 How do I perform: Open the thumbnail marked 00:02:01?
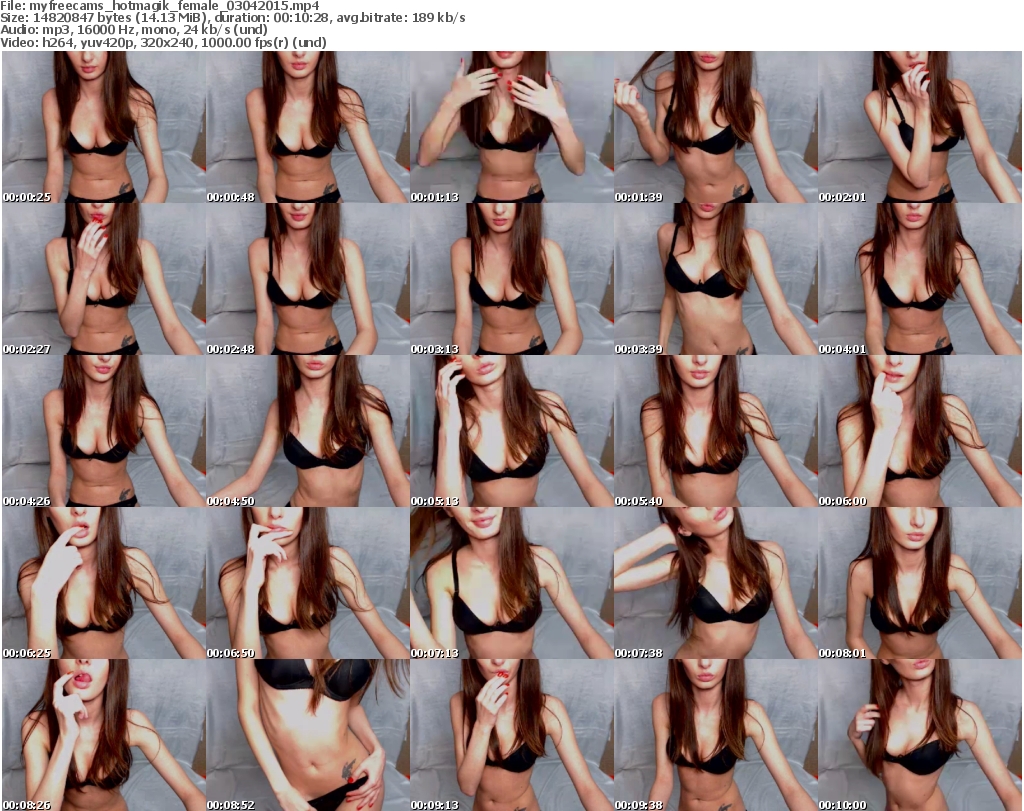[x=919, y=127]
